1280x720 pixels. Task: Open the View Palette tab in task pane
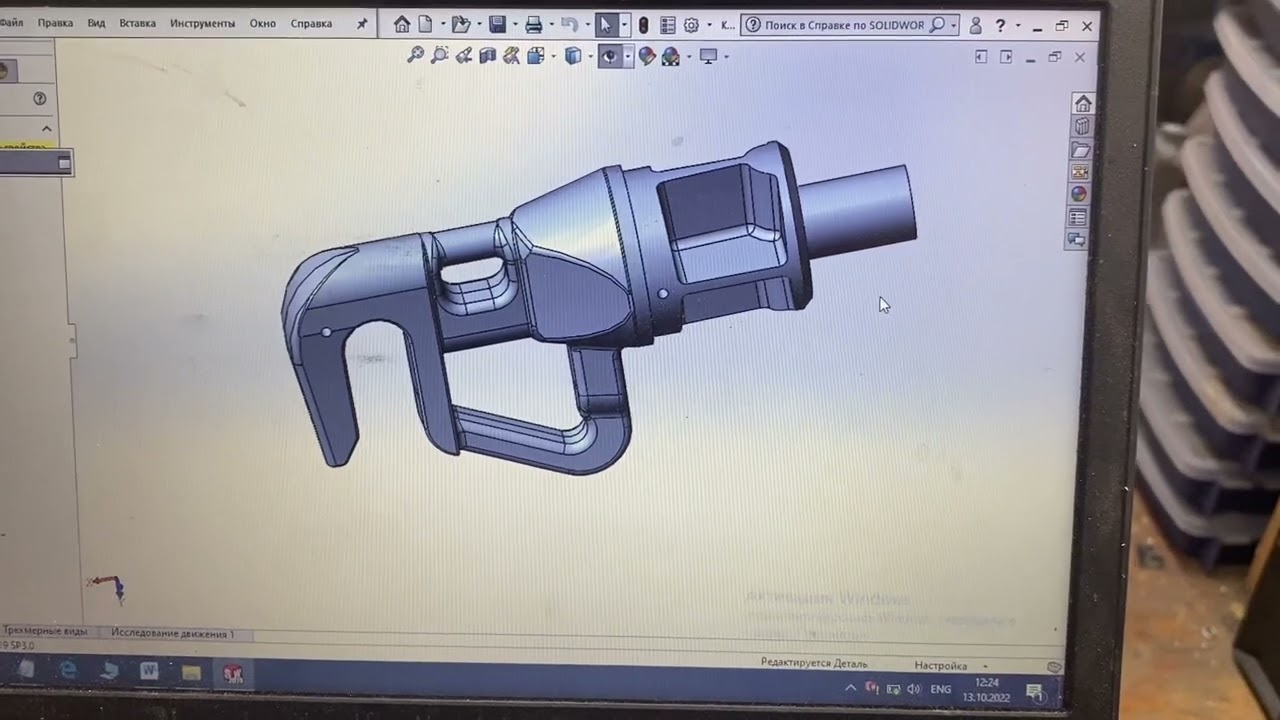click(x=1079, y=172)
